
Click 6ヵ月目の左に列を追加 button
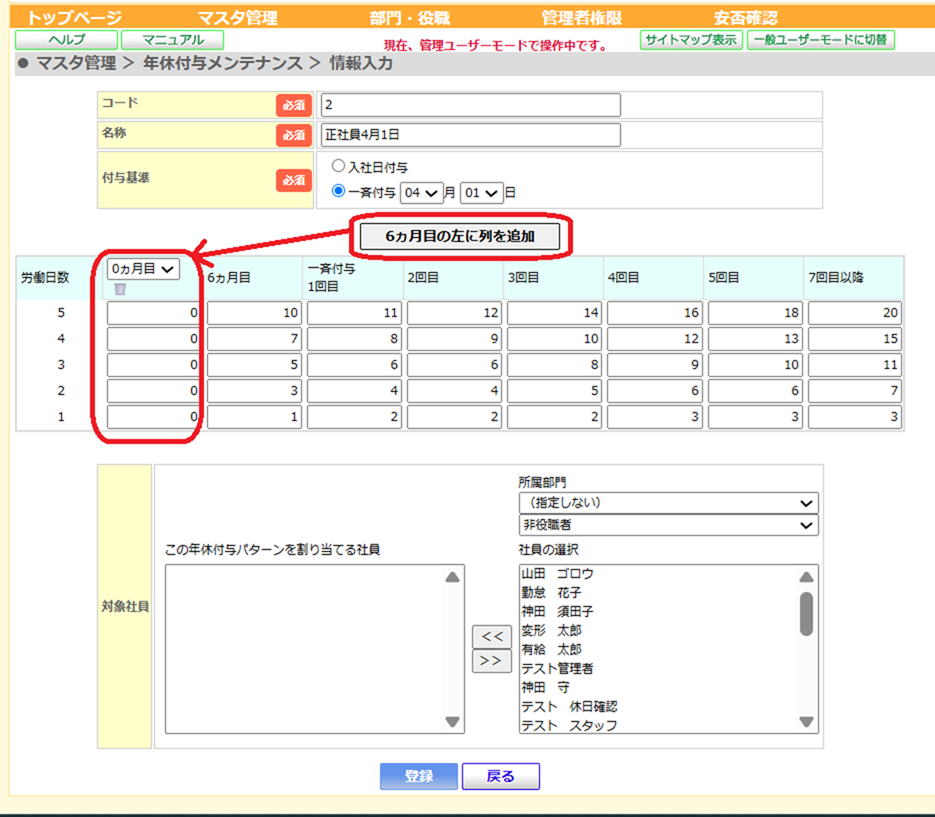460,237
